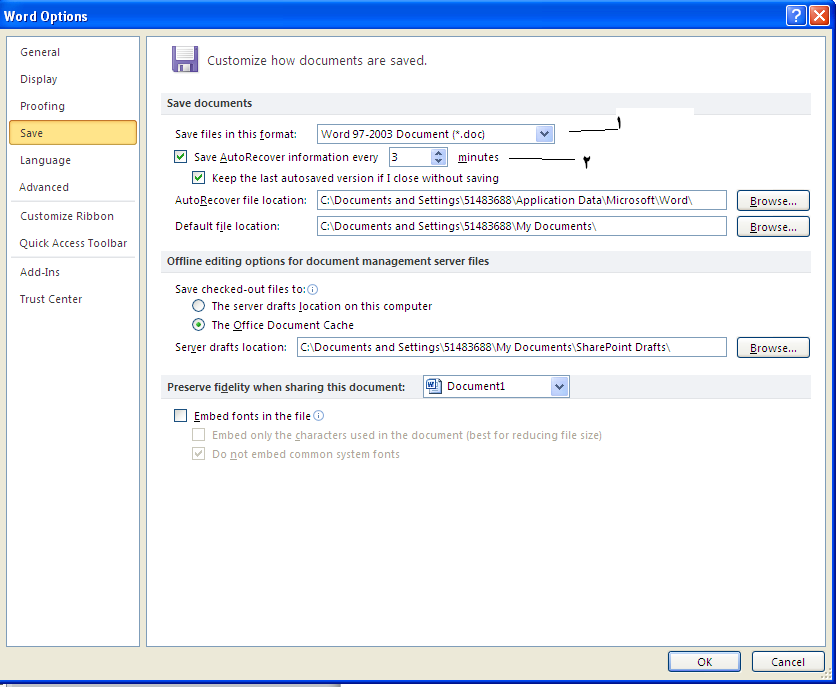The height and width of the screenshot is (687, 836).
Task: Go to Customize Ribbon settings
Action: 67,216
